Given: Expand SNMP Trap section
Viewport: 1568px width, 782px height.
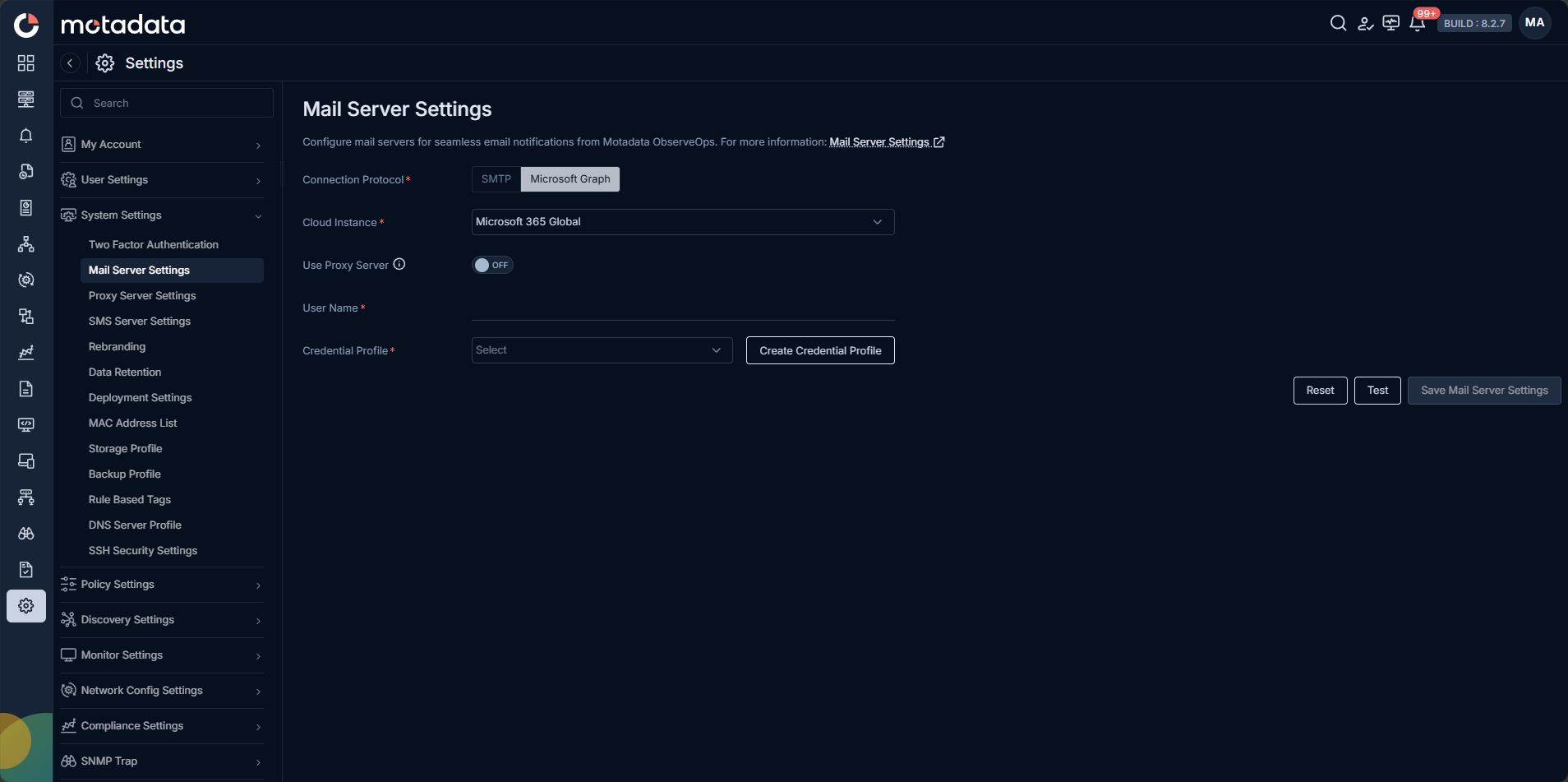Looking at the screenshot, I should click(162, 761).
